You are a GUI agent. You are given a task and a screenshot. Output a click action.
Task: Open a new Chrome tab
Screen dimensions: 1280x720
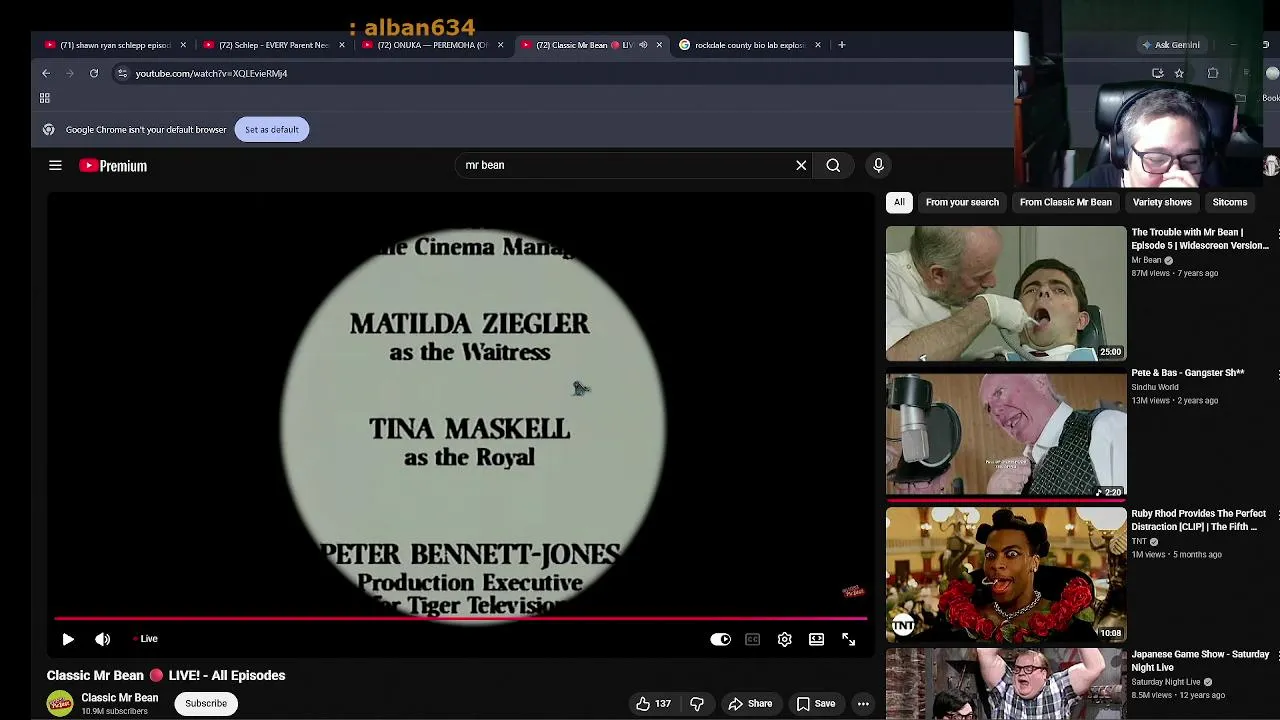tap(842, 45)
